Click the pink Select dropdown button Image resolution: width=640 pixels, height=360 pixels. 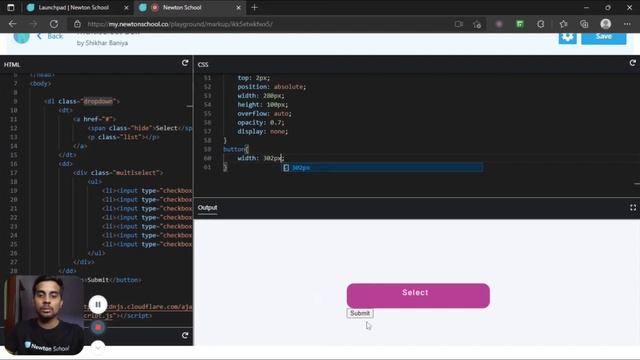(418, 296)
